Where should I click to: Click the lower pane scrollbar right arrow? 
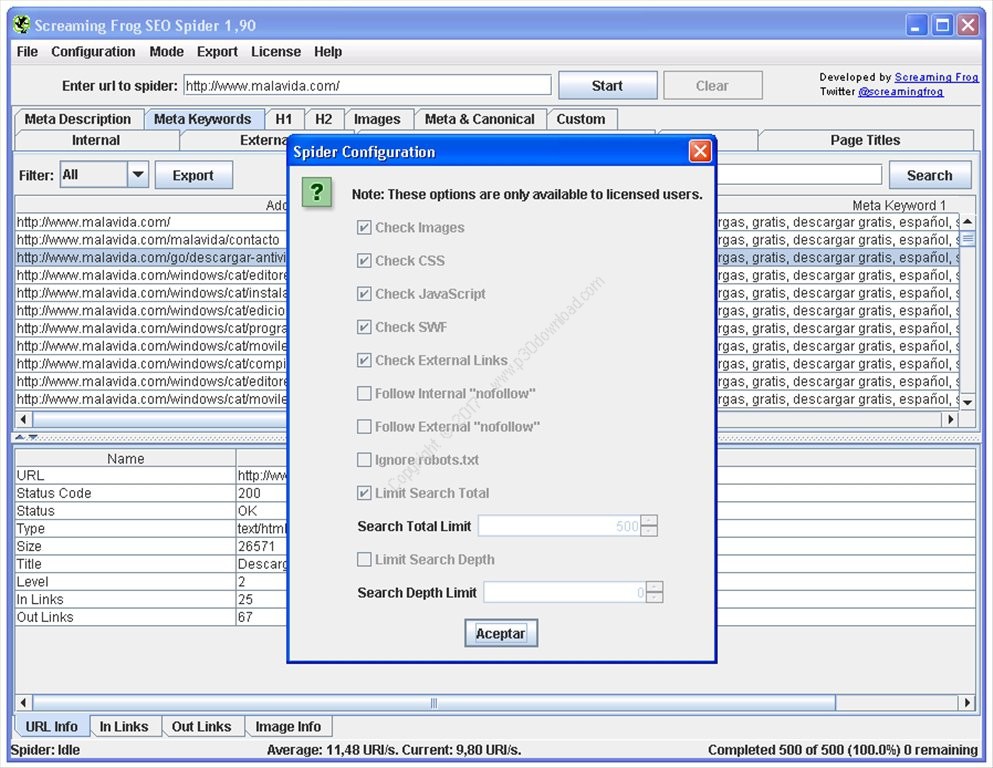click(x=967, y=702)
